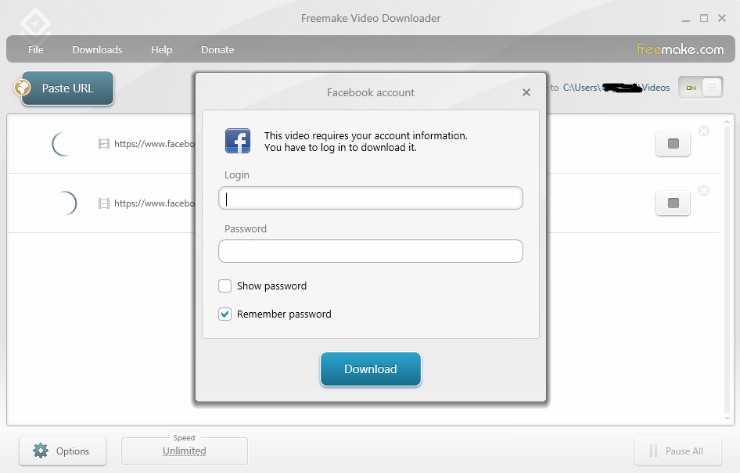
Task: Enable the Show password checkbox
Action: (x=225, y=286)
